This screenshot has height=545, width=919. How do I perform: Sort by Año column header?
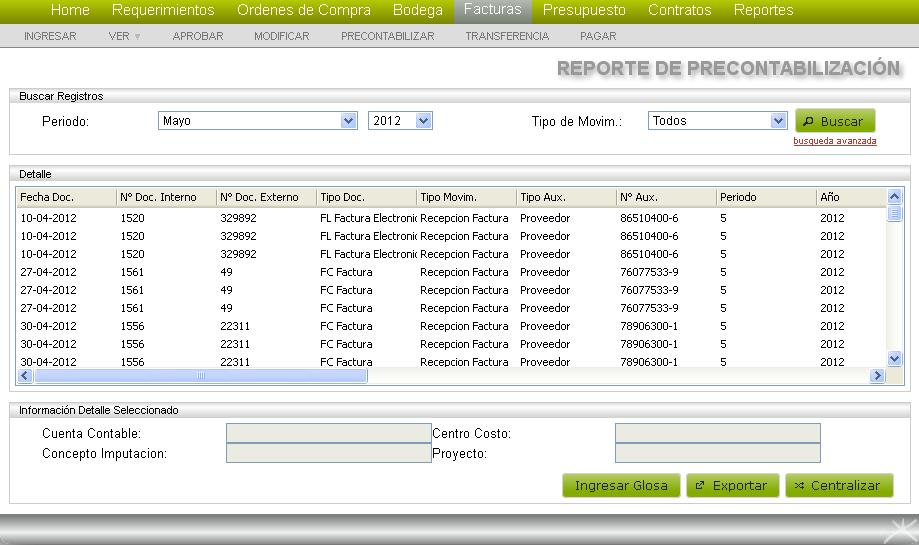click(x=851, y=197)
